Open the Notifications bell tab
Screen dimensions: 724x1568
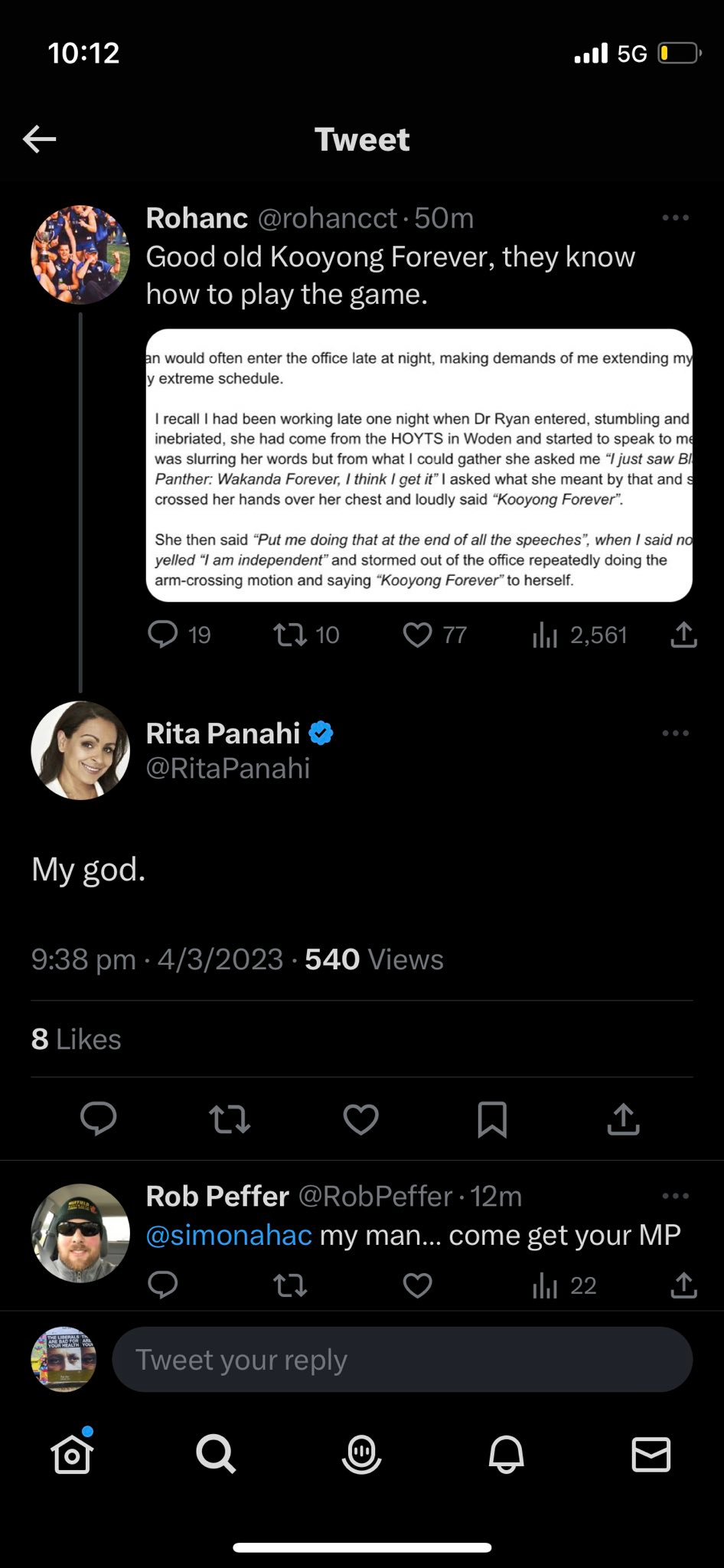tap(506, 1454)
